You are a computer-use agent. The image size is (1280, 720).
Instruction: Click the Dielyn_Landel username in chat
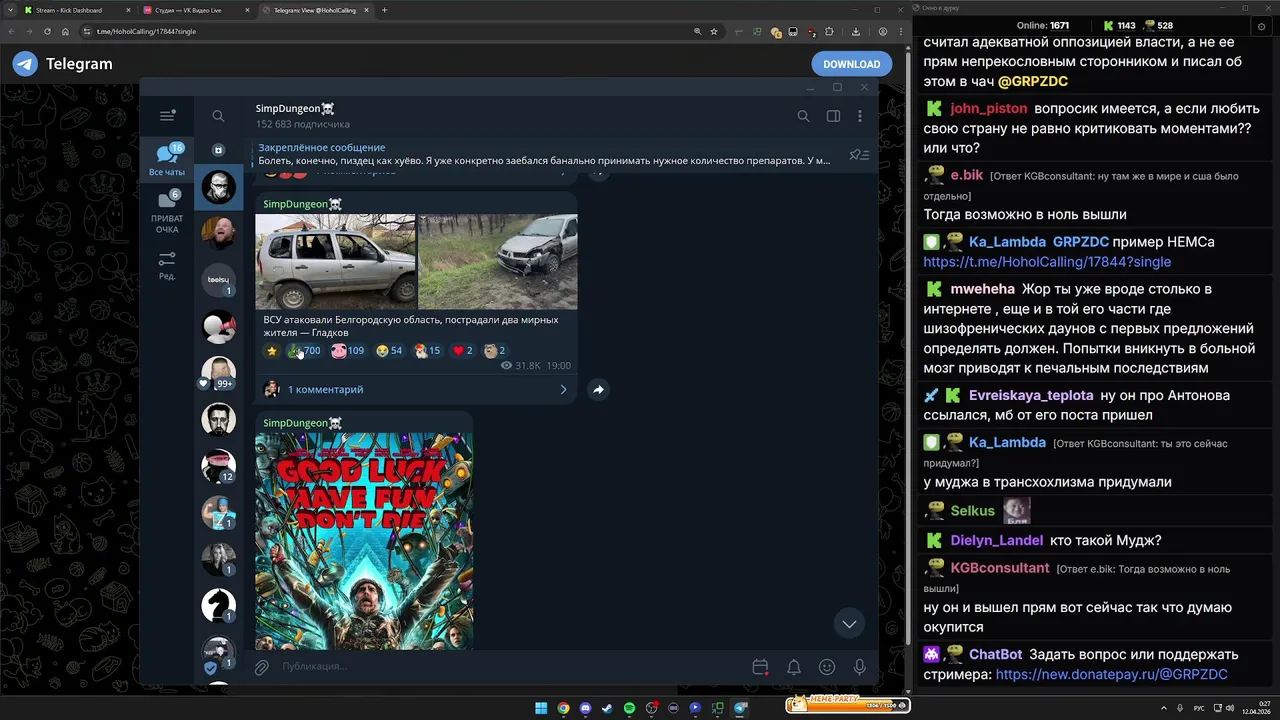coord(996,541)
